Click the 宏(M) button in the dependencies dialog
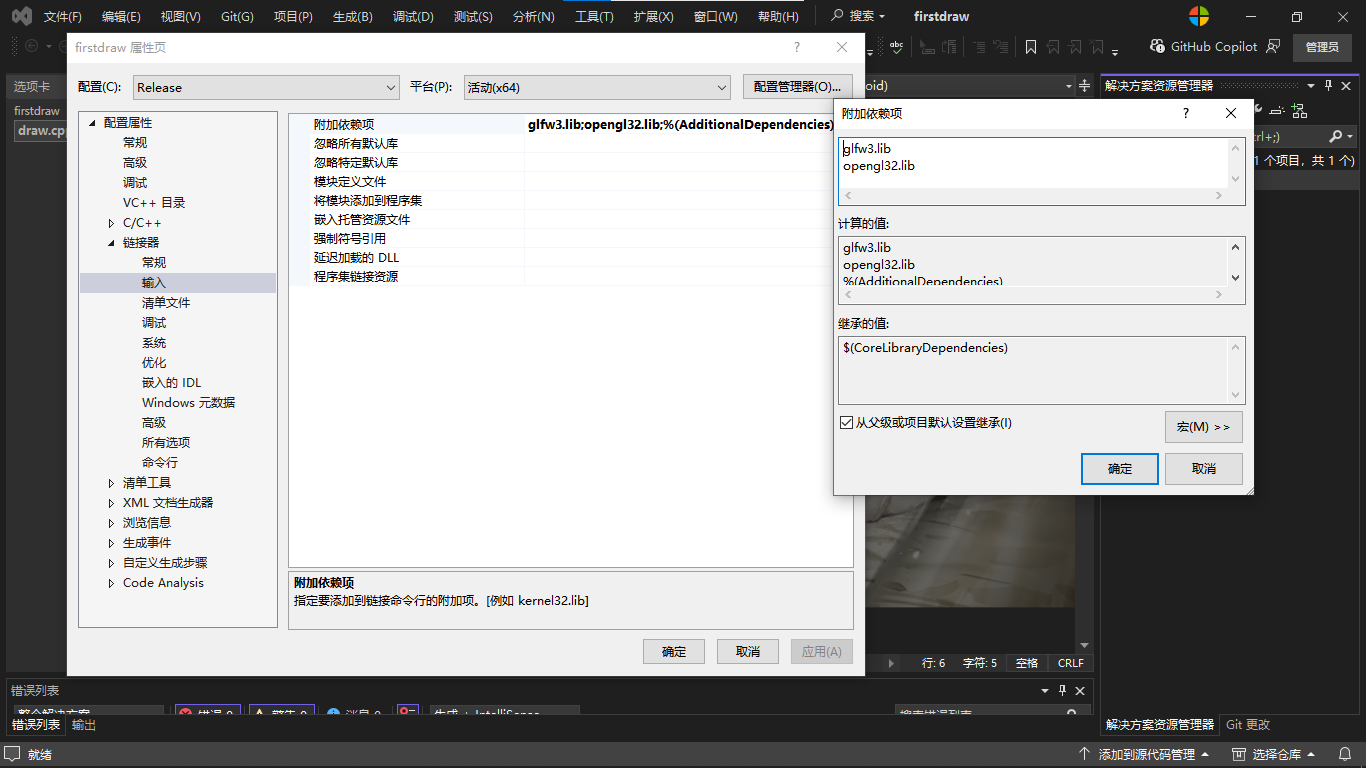 1203,427
